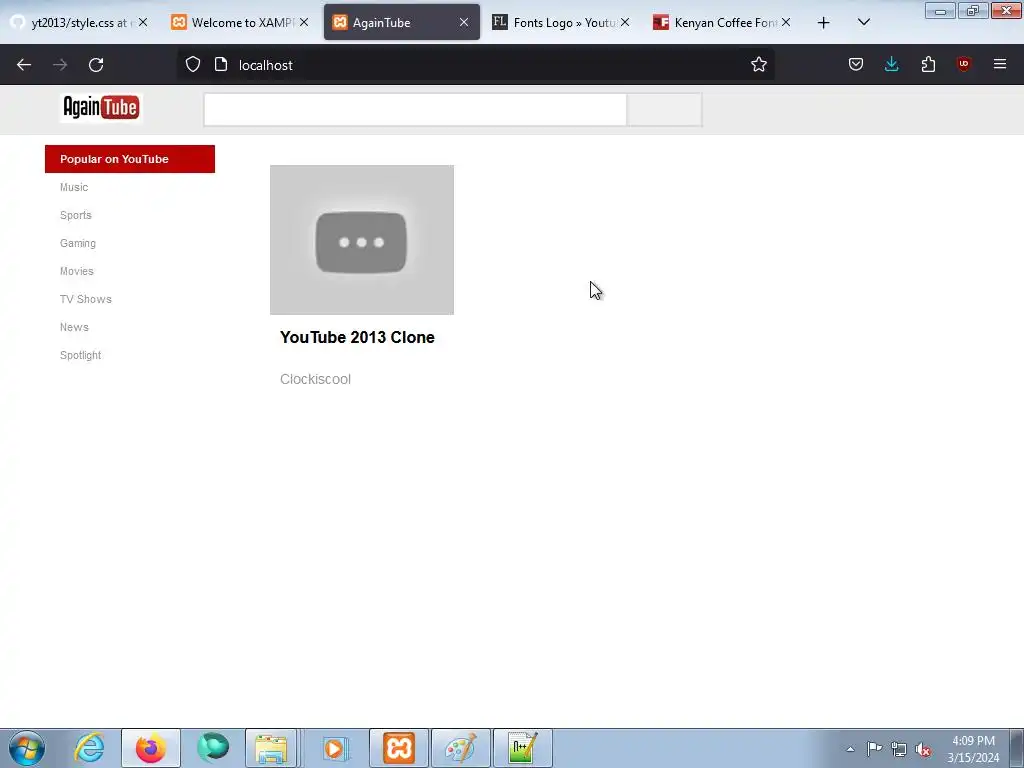1024x768 pixels.
Task: Open the YouTube 2013 Clone video title
Action: click(x=357, y=337)
